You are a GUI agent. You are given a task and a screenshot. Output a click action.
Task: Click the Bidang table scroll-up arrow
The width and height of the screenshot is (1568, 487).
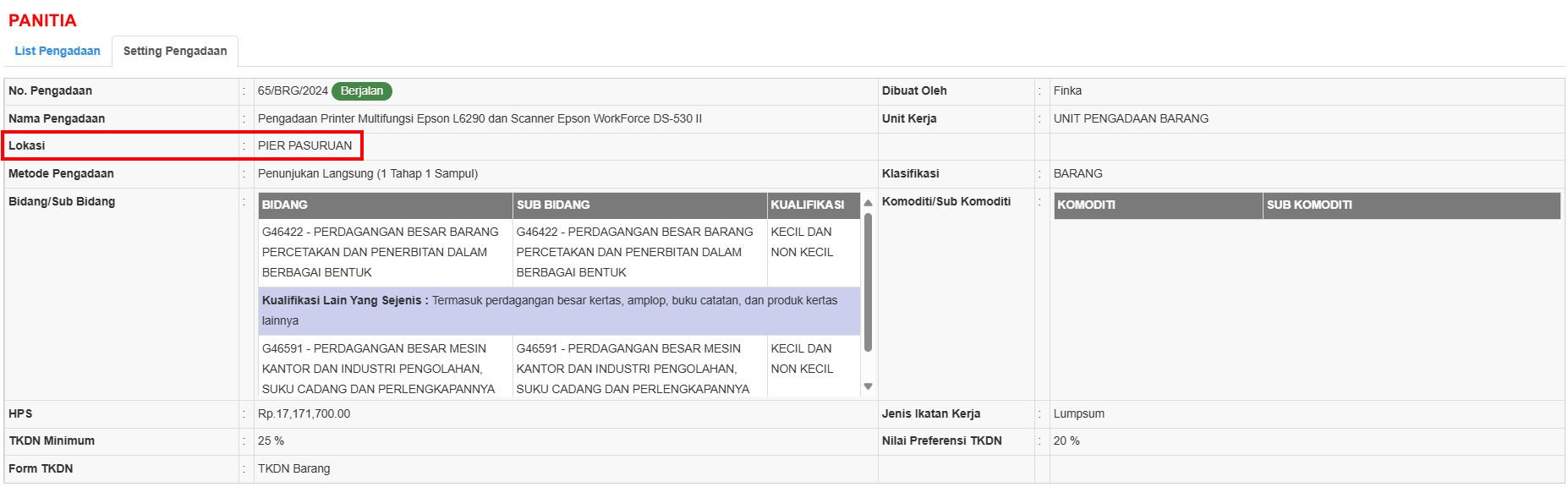click(868, 204)
